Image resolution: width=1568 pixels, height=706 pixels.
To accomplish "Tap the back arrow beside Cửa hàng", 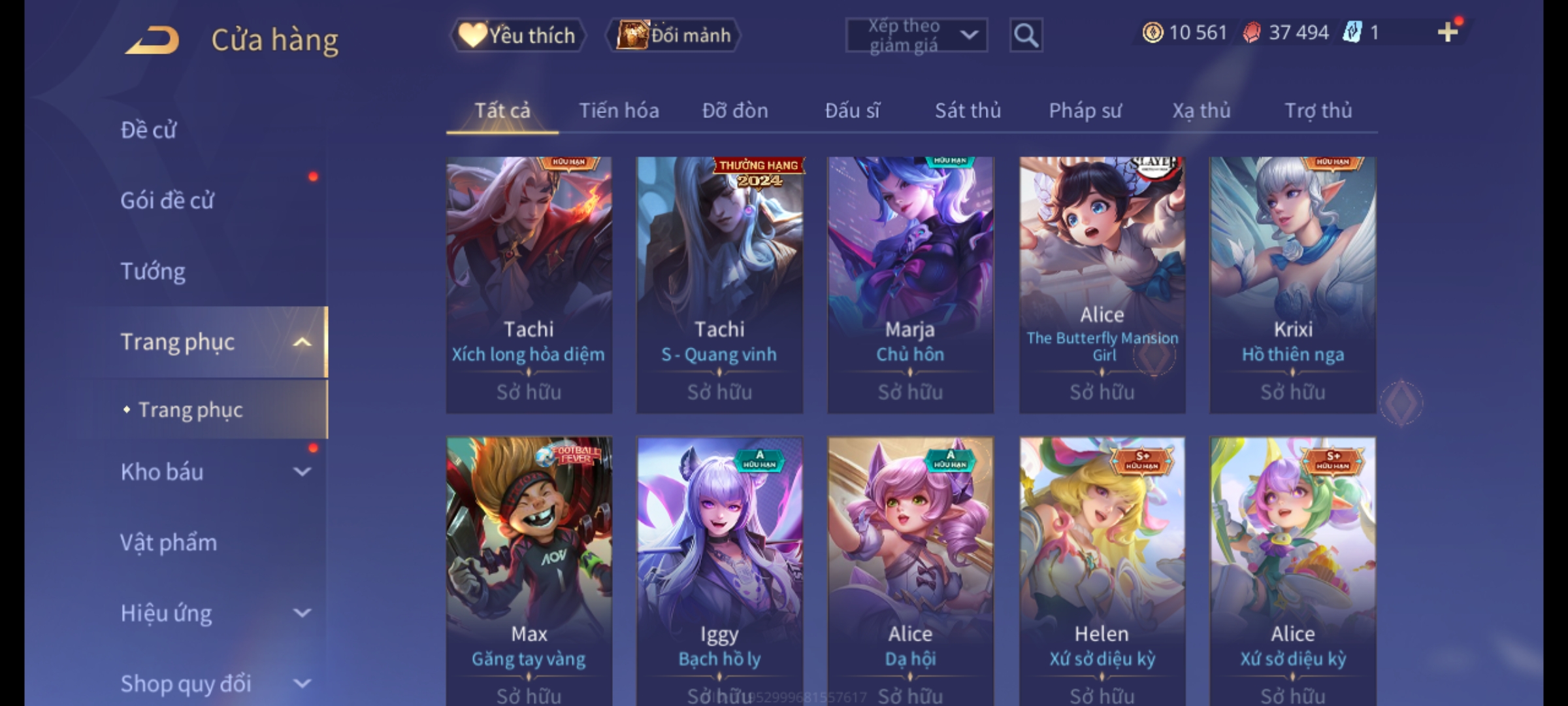I will [152, 41].
